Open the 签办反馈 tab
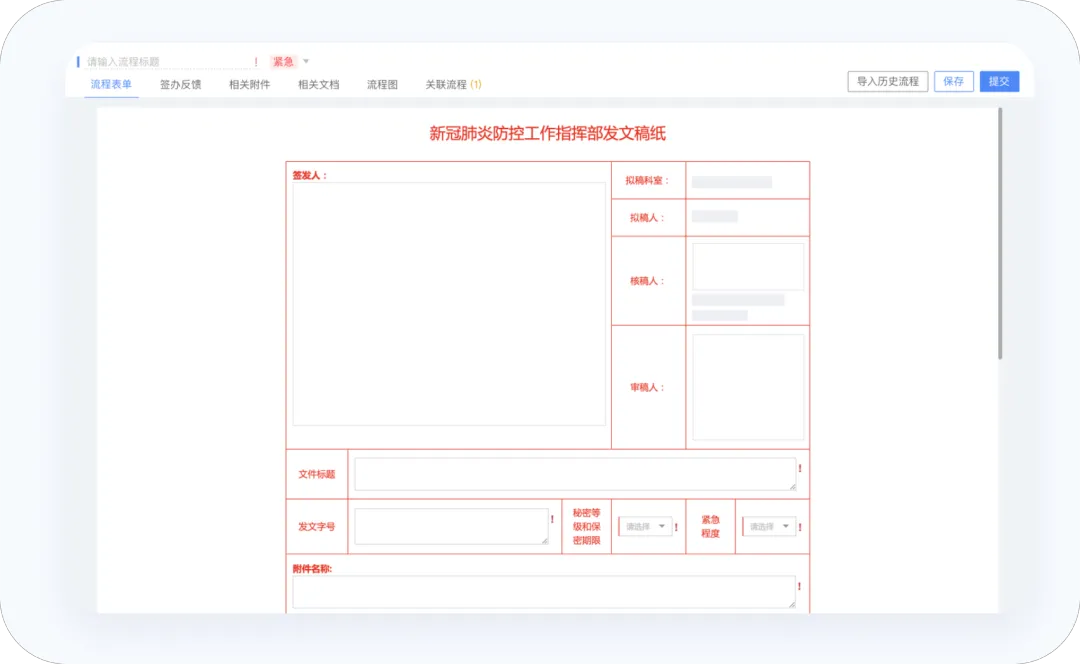Viewport: 1080px width, 664px height. [180, 85]
